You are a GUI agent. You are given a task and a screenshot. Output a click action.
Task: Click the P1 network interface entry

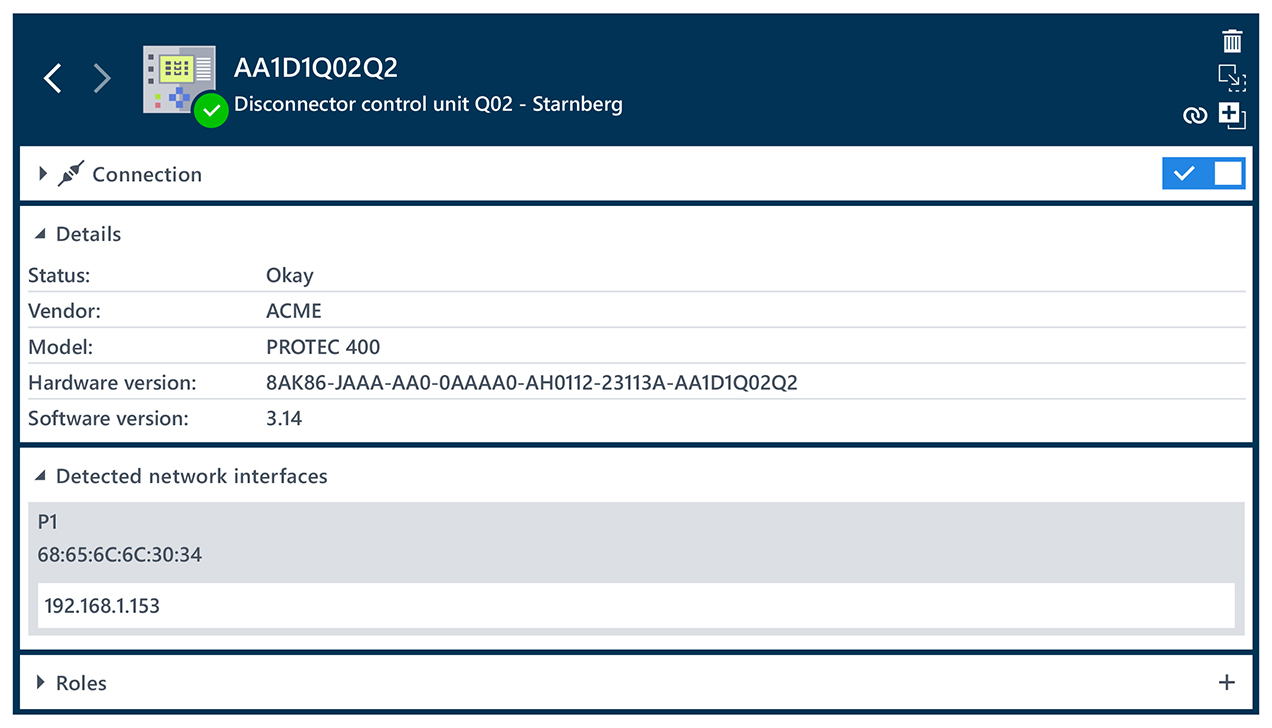[x=48, y=522]
